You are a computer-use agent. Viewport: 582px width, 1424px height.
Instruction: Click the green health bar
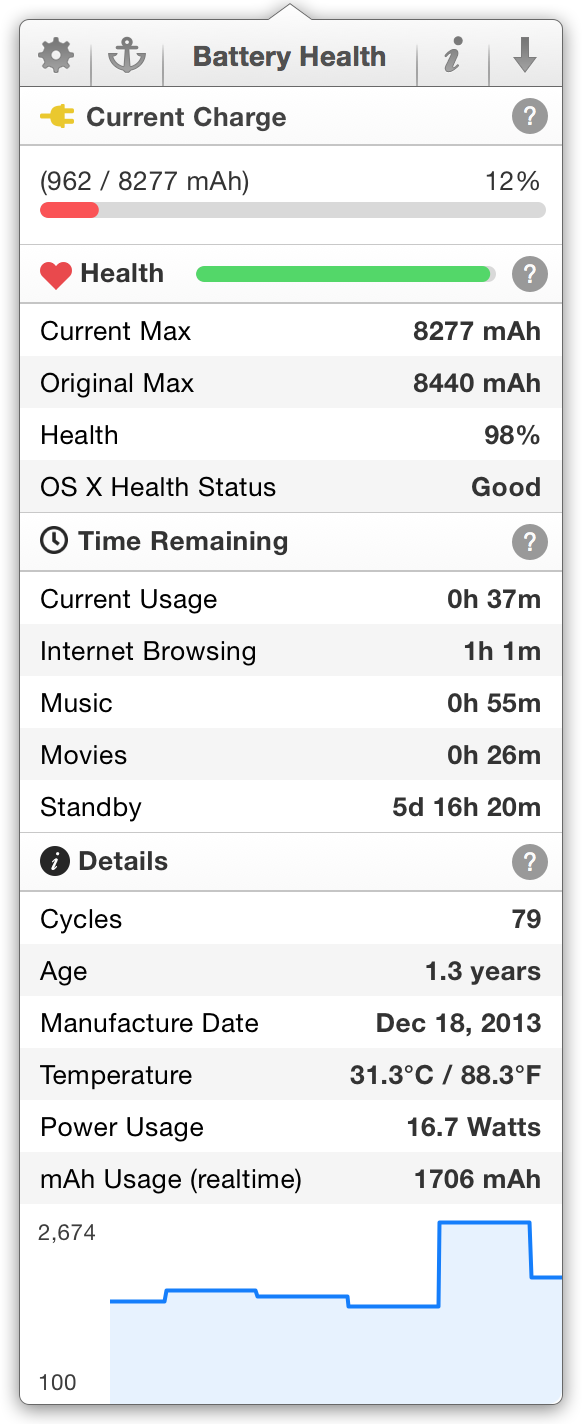346,274
